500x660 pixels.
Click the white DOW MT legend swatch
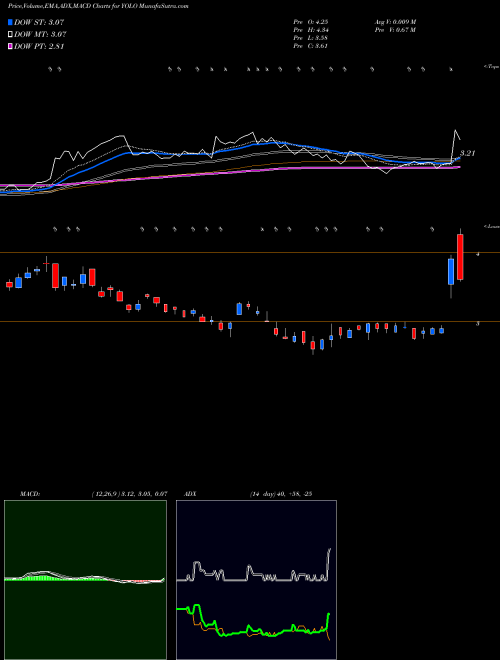tap(10, 35)
